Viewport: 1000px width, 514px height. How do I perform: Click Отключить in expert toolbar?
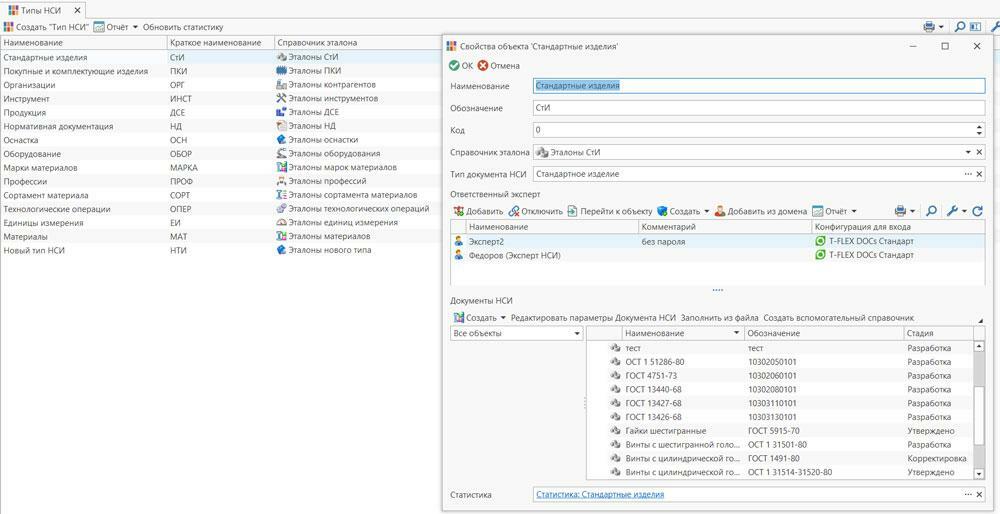coord(536,211)
